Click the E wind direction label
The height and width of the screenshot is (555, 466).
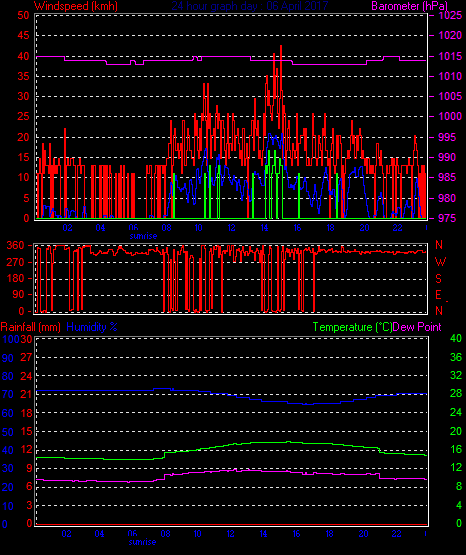click(438, 295)
